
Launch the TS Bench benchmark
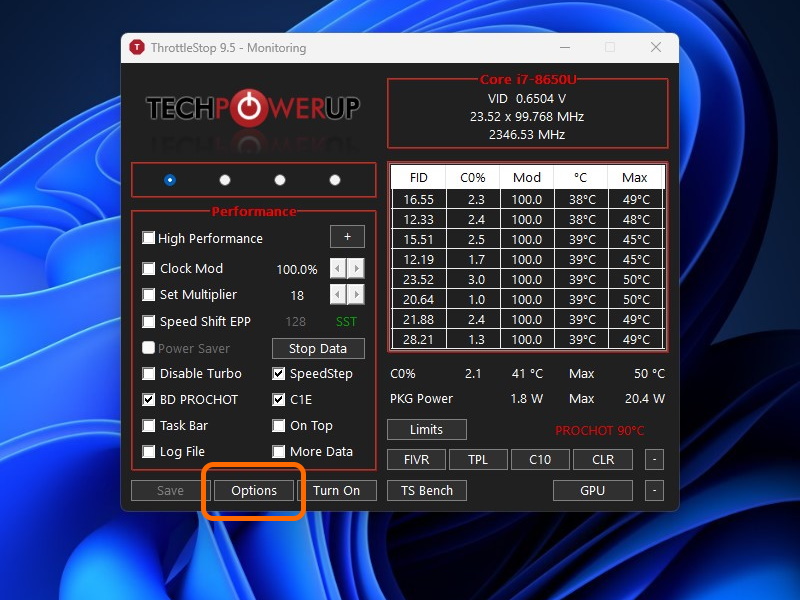click(426, 490)
